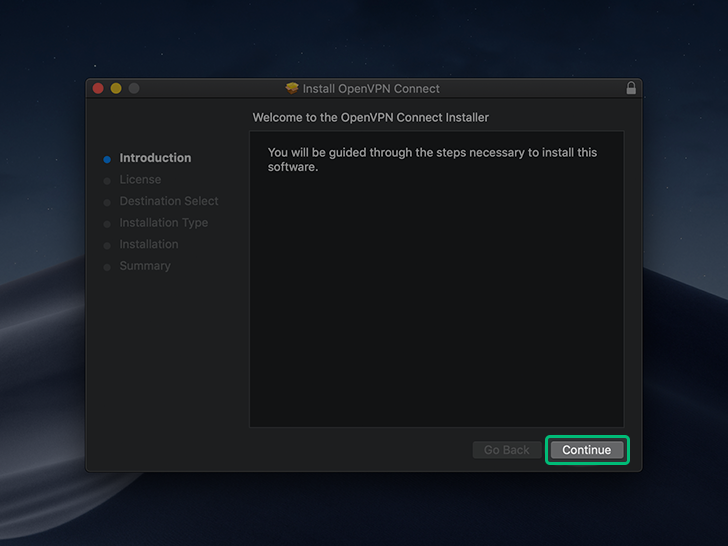
Task: Select the Installation Type step
Action: tap(163, 223)
